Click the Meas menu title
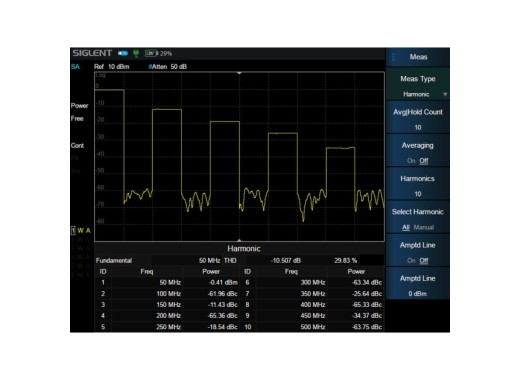520x380 pixels. (x=418, y=57)
